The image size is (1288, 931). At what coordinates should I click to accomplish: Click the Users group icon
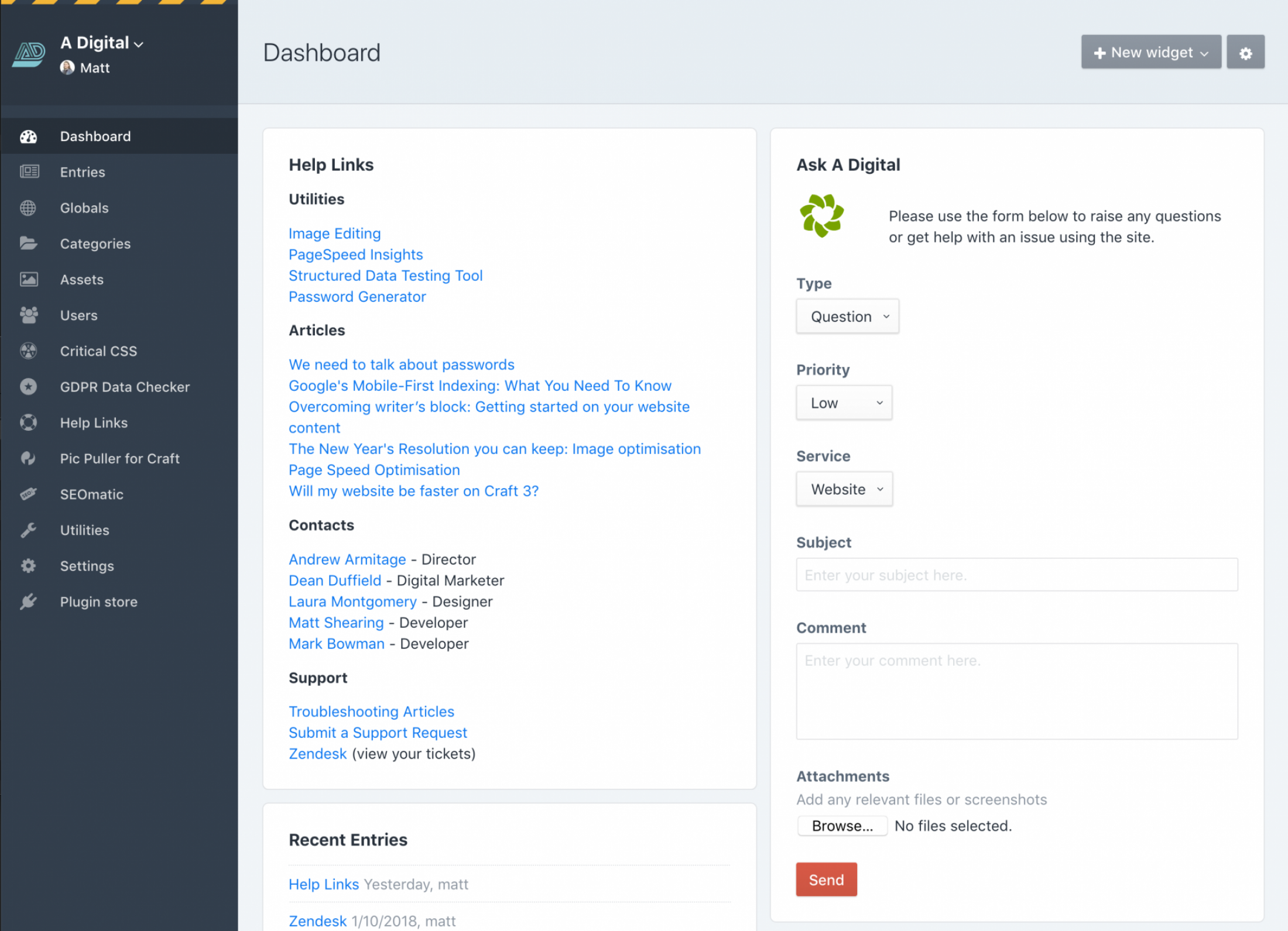29,315
